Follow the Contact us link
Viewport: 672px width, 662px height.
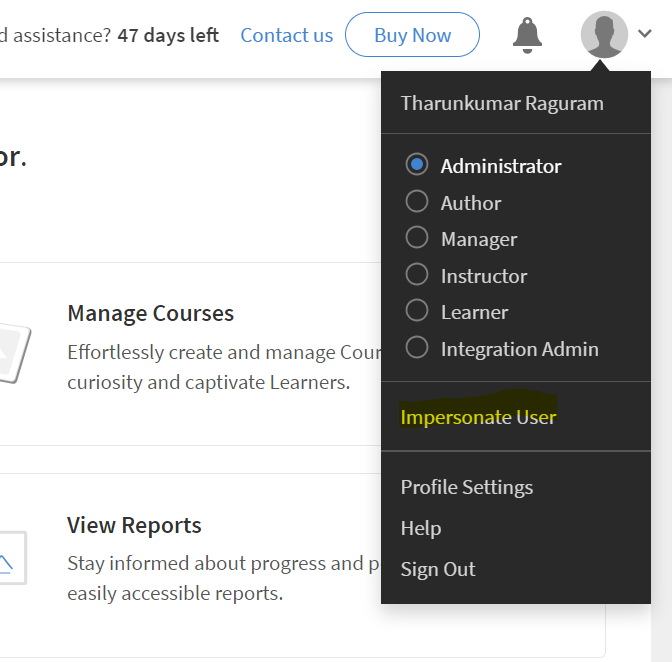click(286, 35)
